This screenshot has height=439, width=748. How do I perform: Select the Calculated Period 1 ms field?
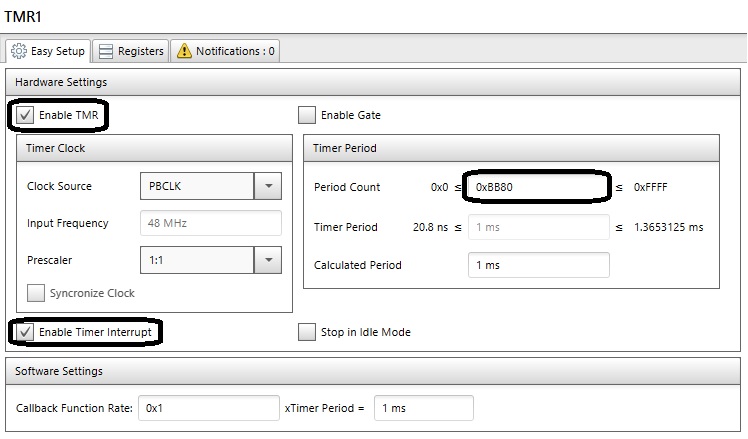click(x=539, y=265)
